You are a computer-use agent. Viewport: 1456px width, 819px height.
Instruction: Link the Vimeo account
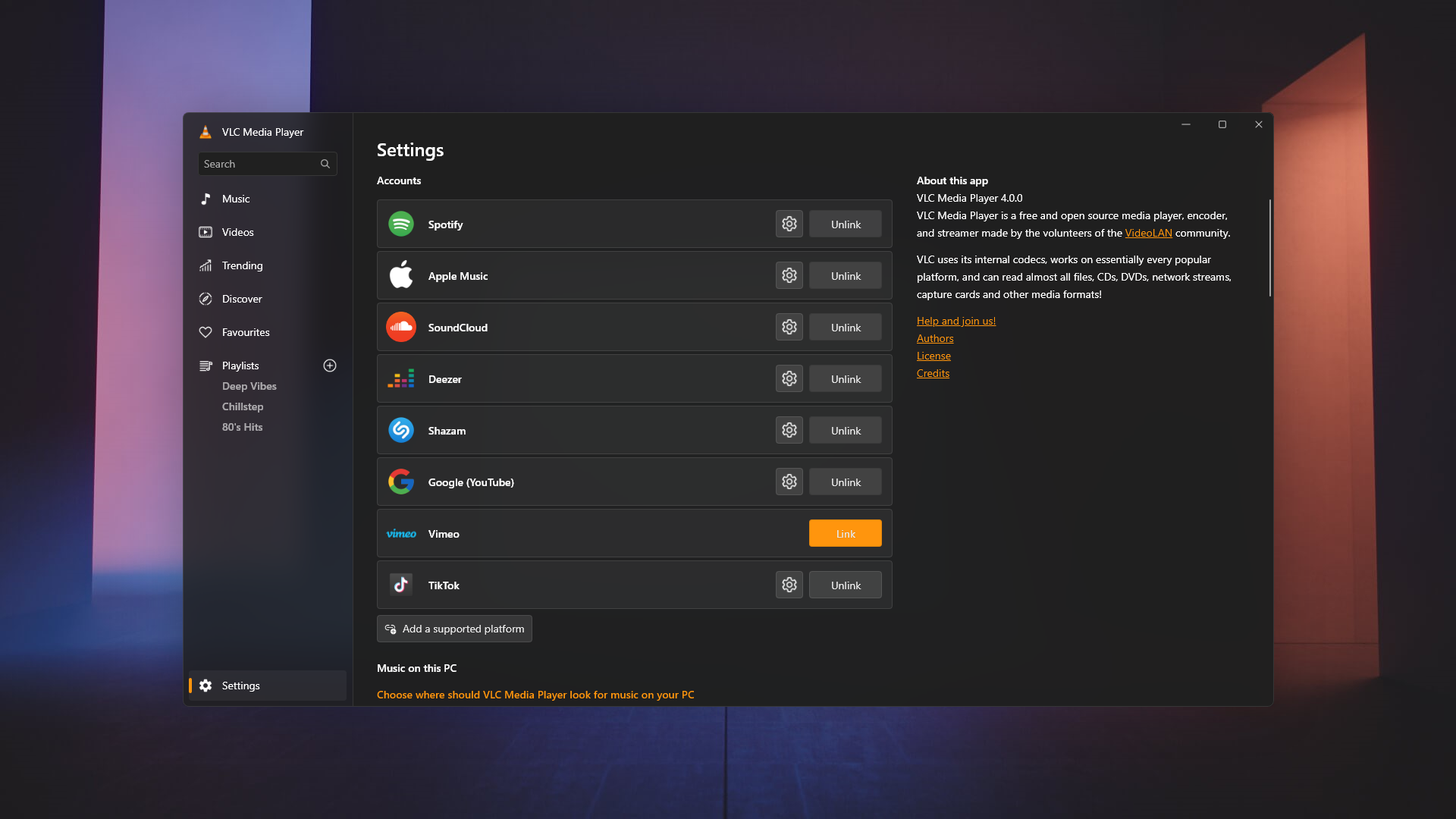coord(845,533)
